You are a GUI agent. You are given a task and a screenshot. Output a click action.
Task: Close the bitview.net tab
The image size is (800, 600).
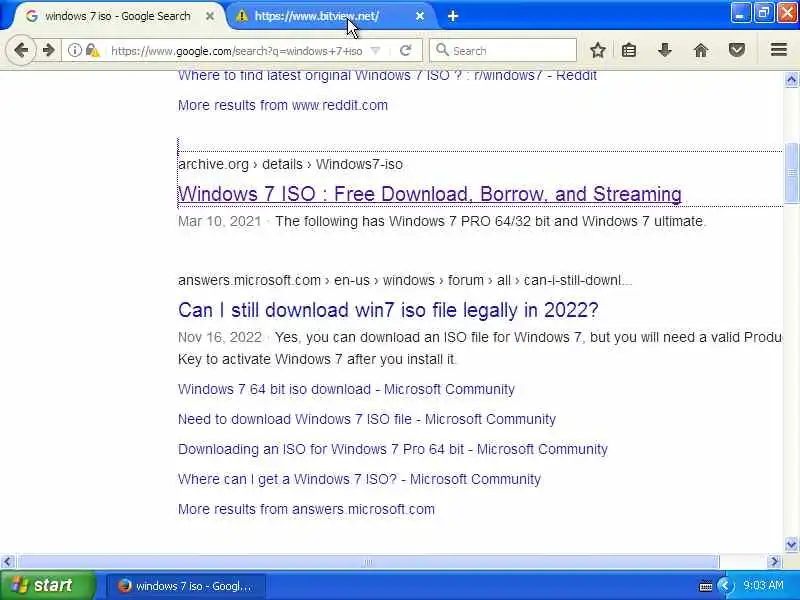419,16
